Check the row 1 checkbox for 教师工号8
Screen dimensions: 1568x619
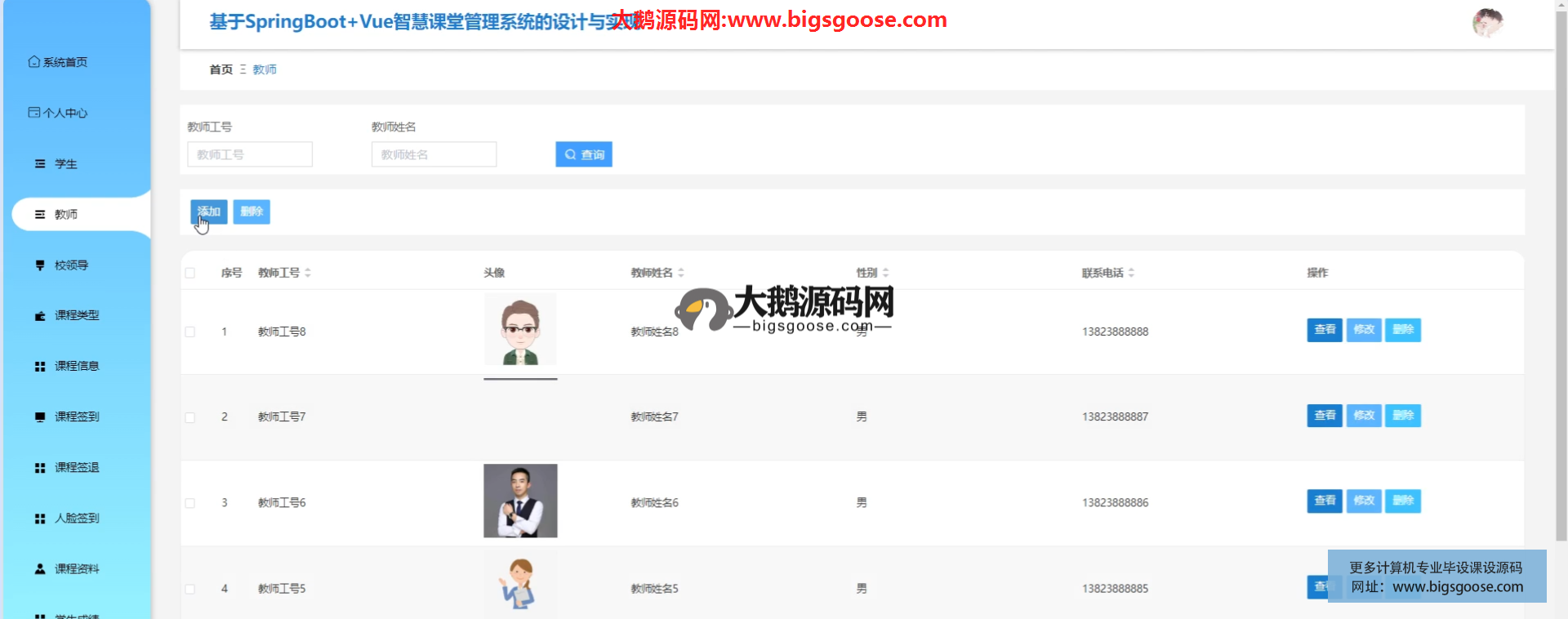[x=190, y=332]
